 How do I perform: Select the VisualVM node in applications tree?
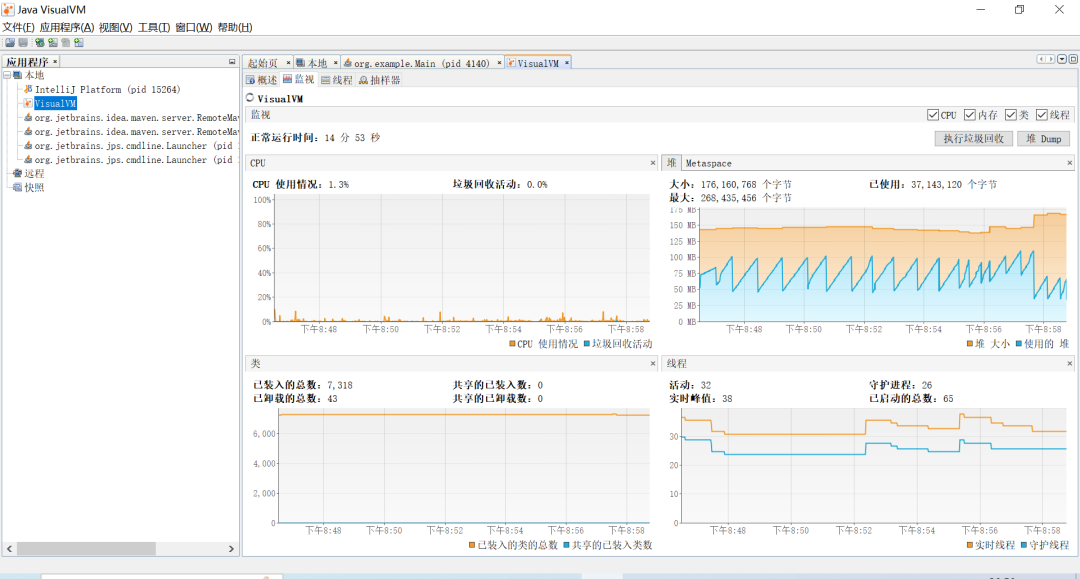[55, 103]
